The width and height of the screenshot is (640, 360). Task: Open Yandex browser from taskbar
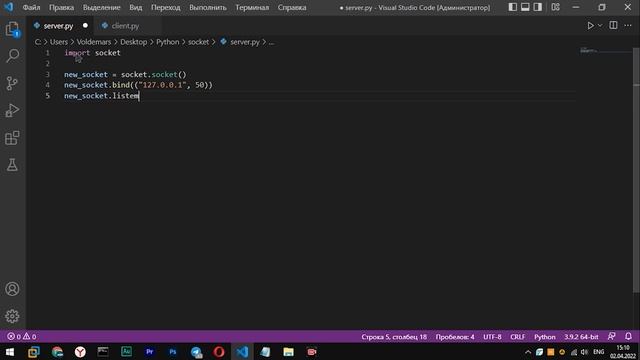(x=80, y=352)
